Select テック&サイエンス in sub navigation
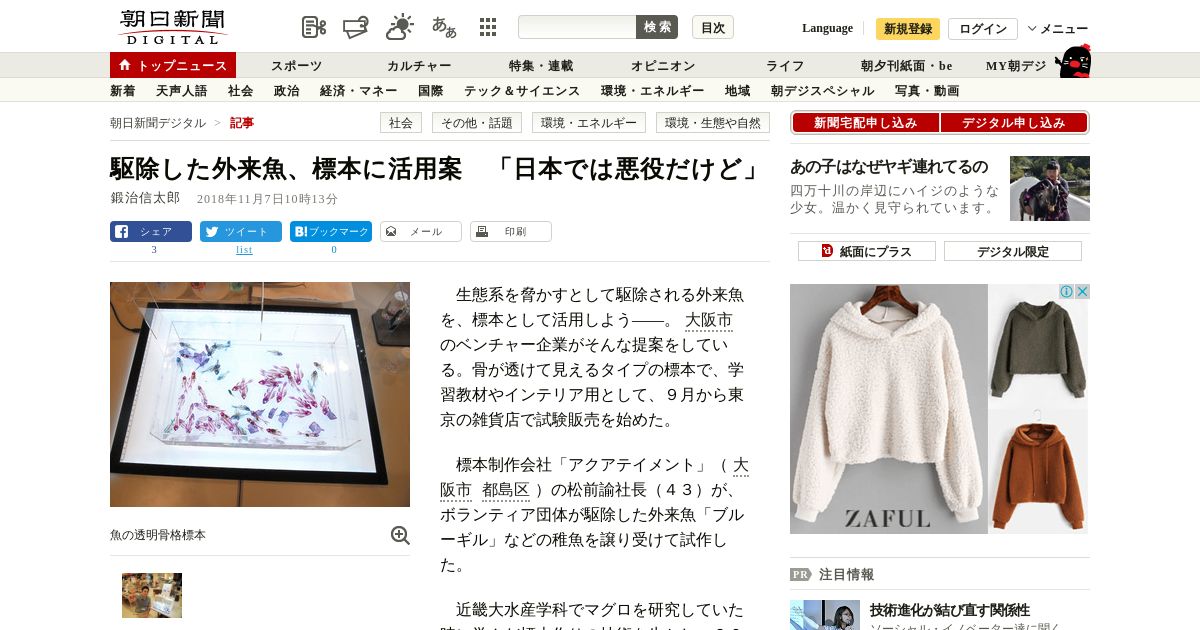1200x630 pixels. (522, 91)
